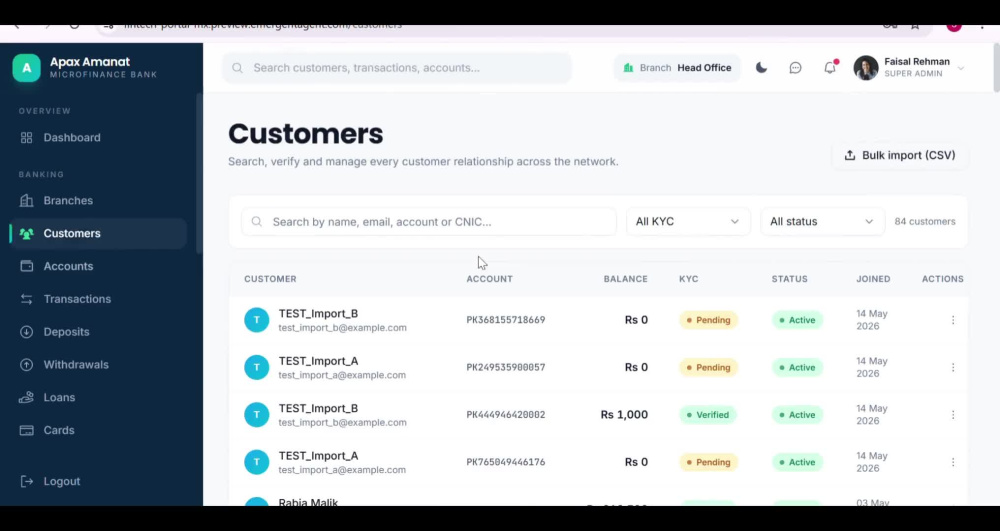Expand the Faisal Rehman user menu chevron
The width and height of the screenshot is (1000, 531).
pyautogui.click(x=960, y=68)
